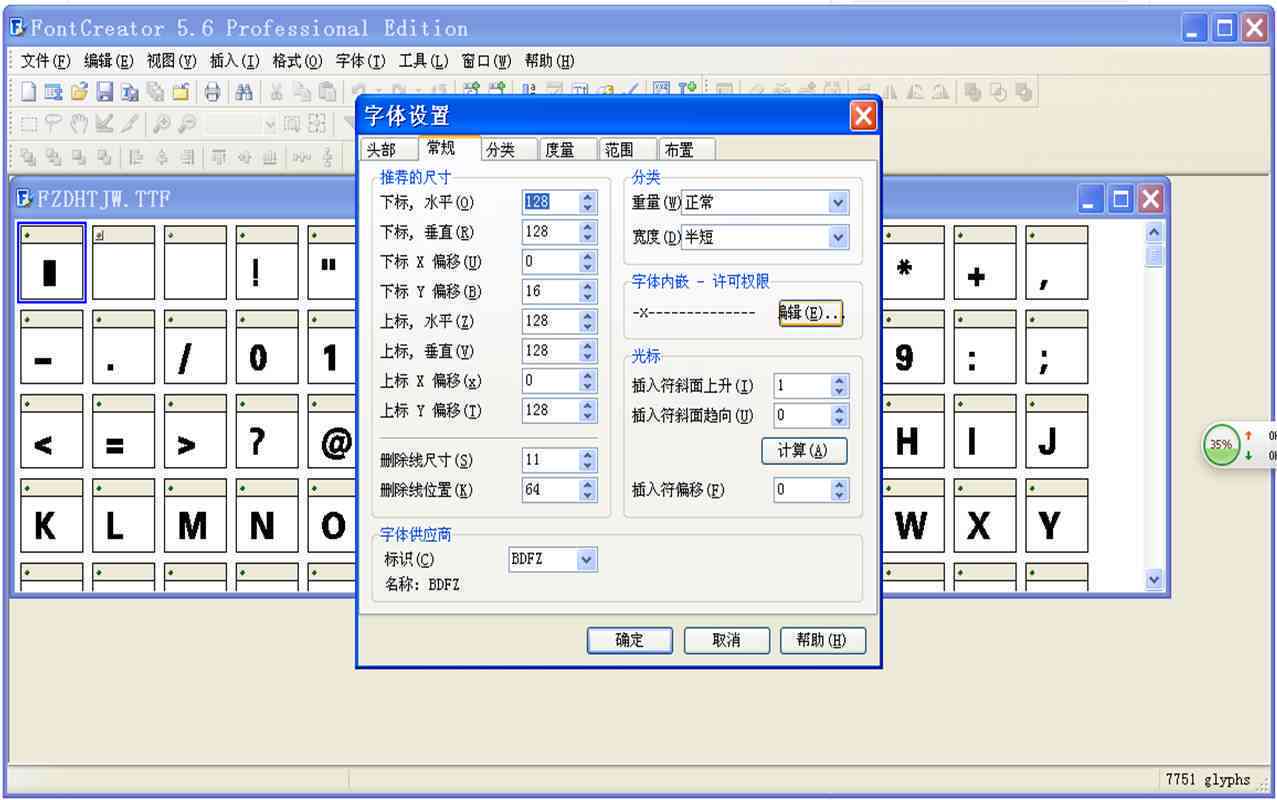Click the zoom in magnifier icon

coord(161,124)
